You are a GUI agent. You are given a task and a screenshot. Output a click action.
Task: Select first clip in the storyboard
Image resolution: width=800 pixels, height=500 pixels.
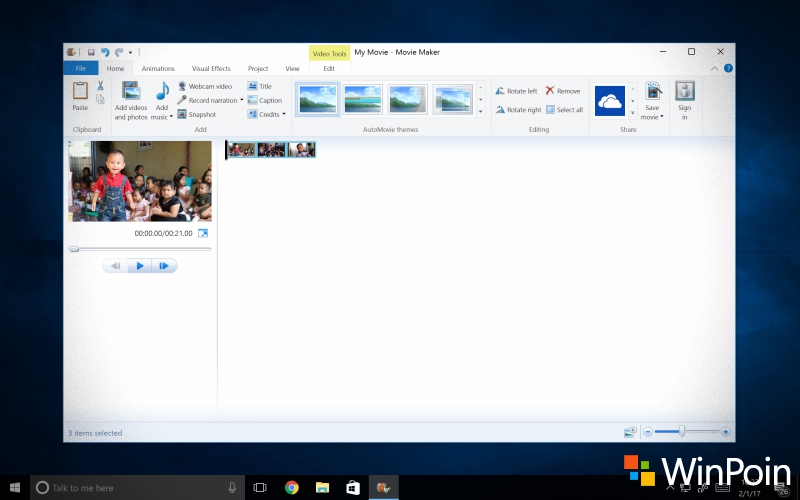click(241, 149)
